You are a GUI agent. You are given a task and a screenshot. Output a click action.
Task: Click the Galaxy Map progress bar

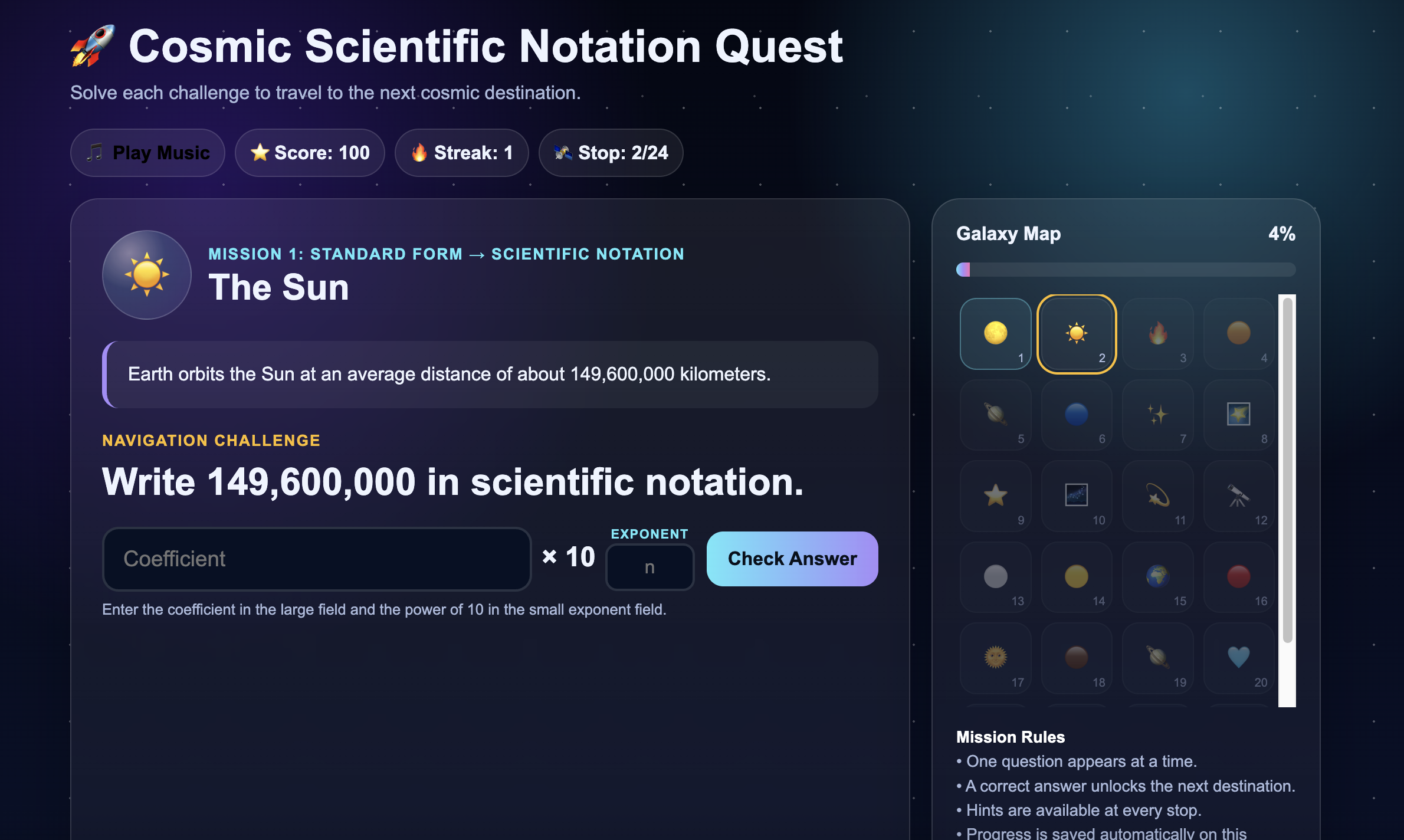pos(1126,270)
